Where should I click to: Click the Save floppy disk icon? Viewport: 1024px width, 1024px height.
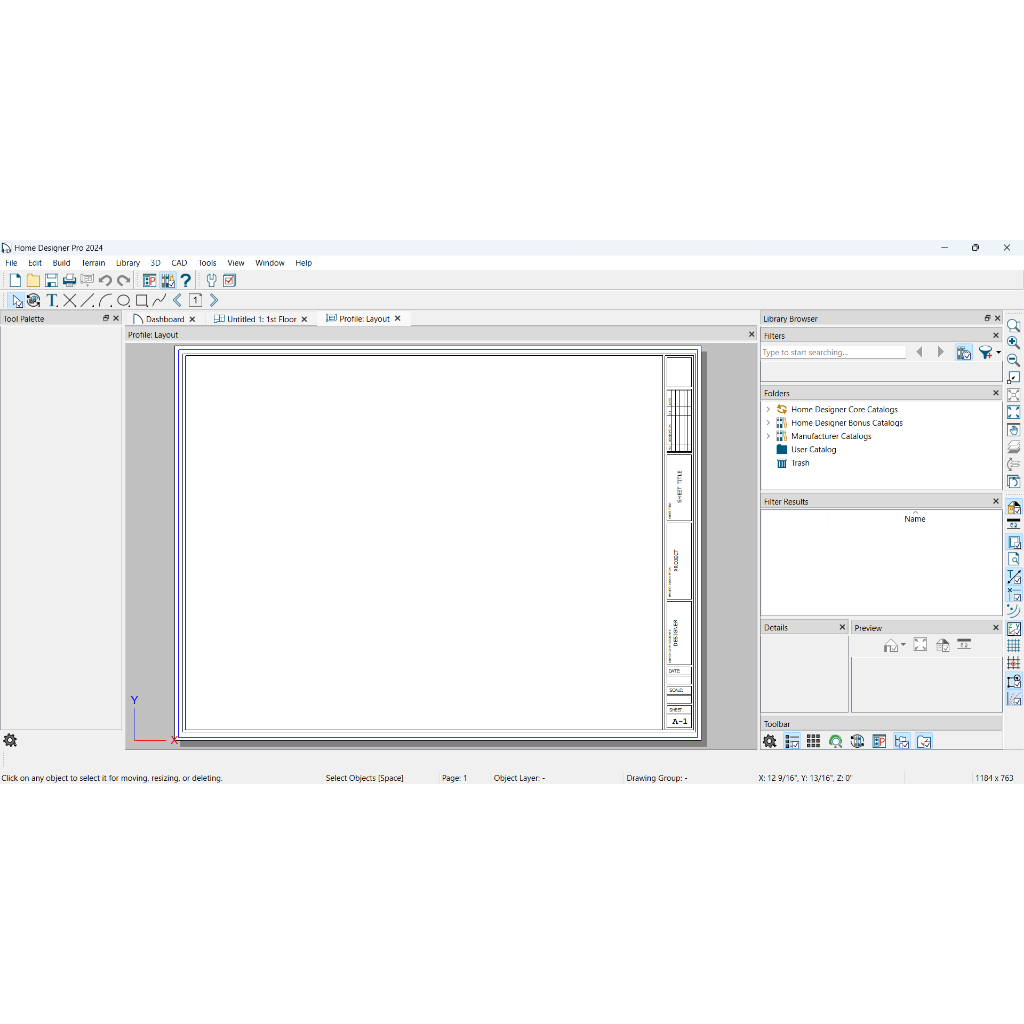[x=51, y=281]
